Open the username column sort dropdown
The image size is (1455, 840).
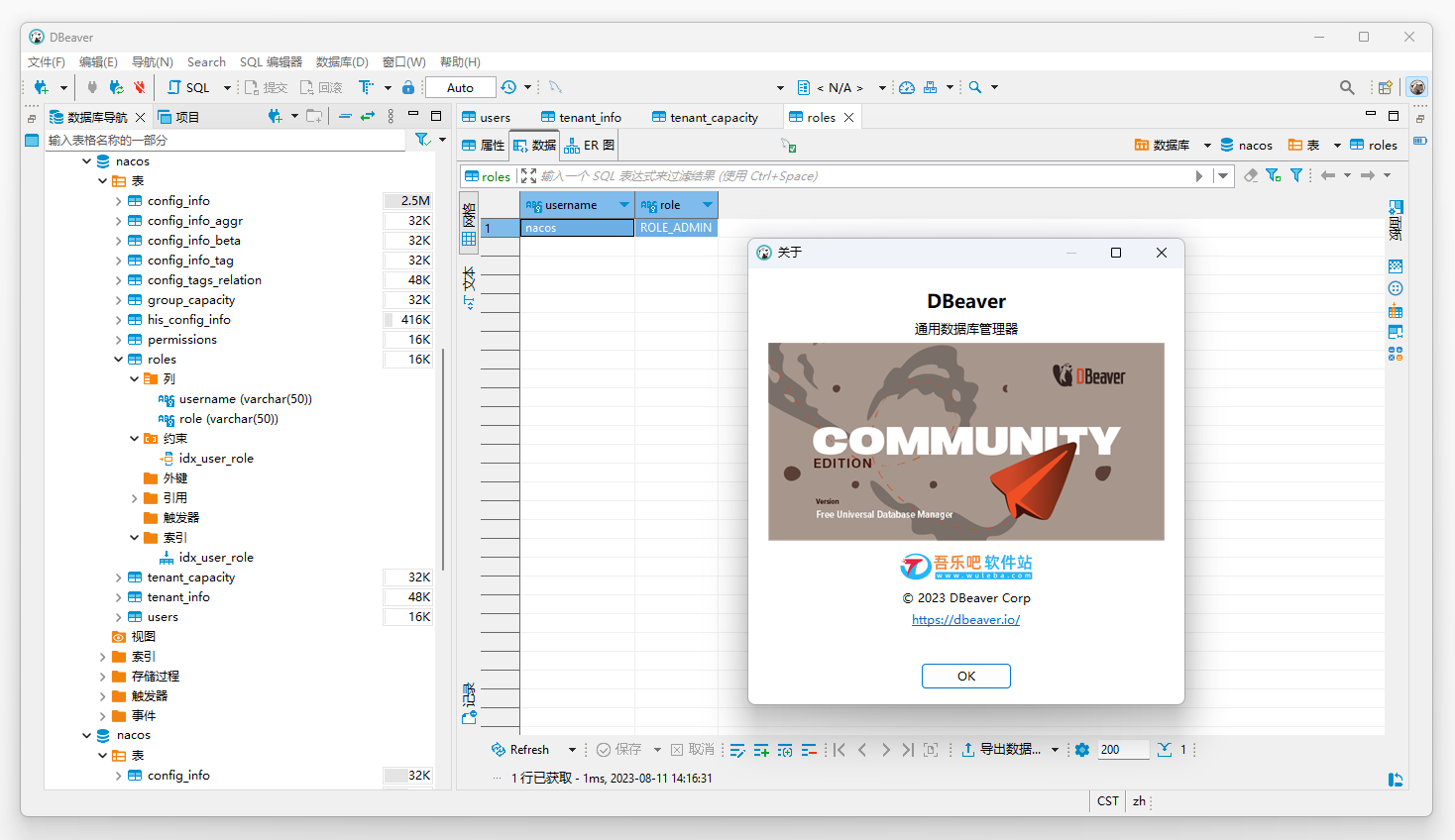(x=624, y=205)
